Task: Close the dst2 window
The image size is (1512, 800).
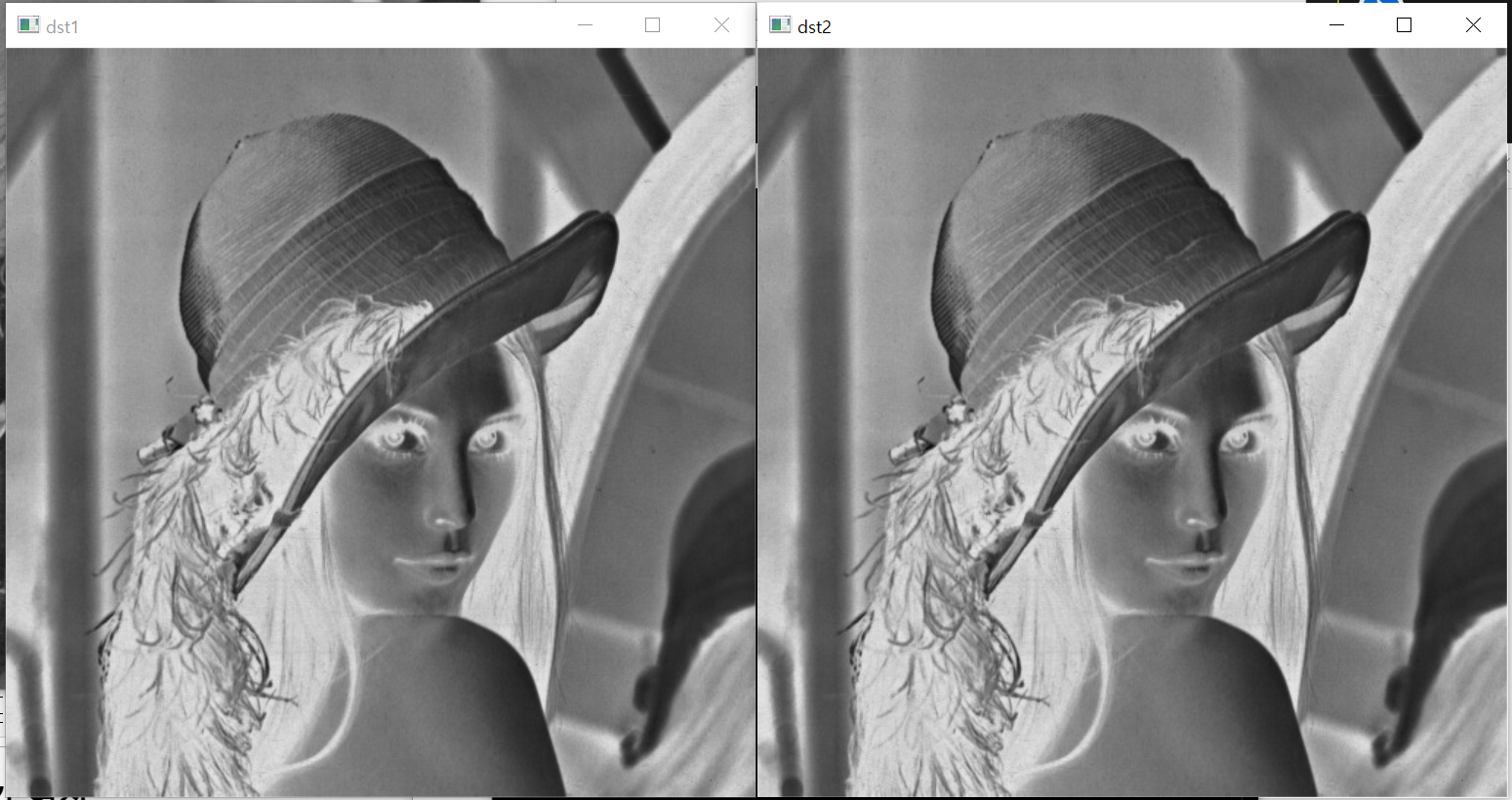Action: [1473, 25]
